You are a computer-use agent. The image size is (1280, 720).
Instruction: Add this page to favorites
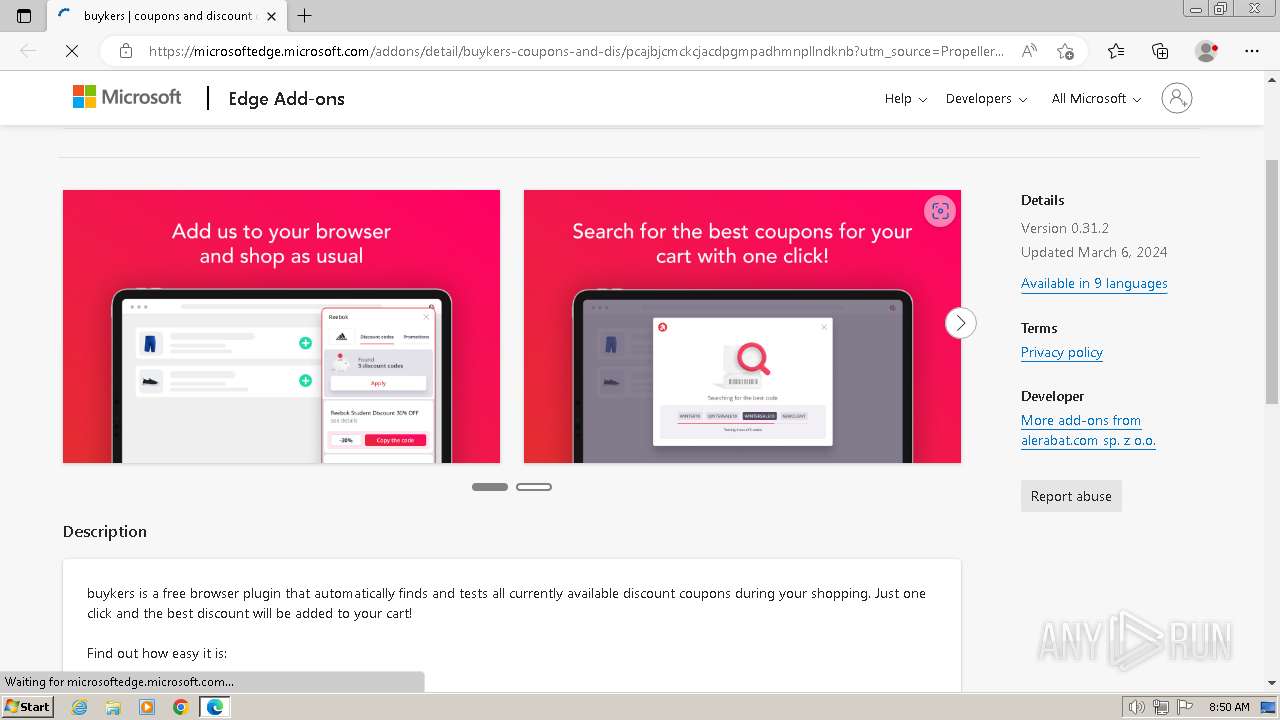click(1065, 51)
